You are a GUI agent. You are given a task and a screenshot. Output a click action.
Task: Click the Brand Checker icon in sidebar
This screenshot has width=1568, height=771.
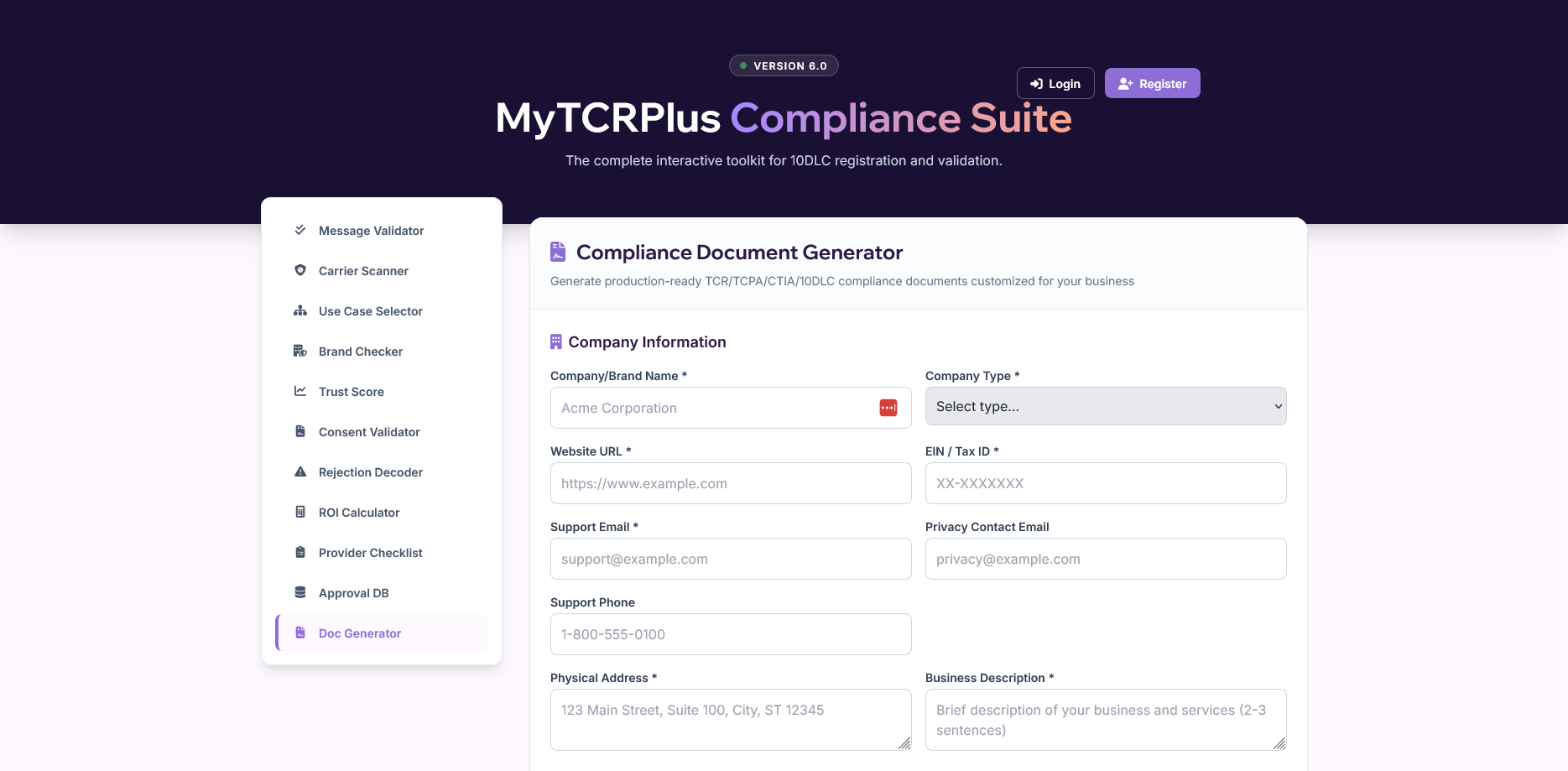click(x=300, y=351)
